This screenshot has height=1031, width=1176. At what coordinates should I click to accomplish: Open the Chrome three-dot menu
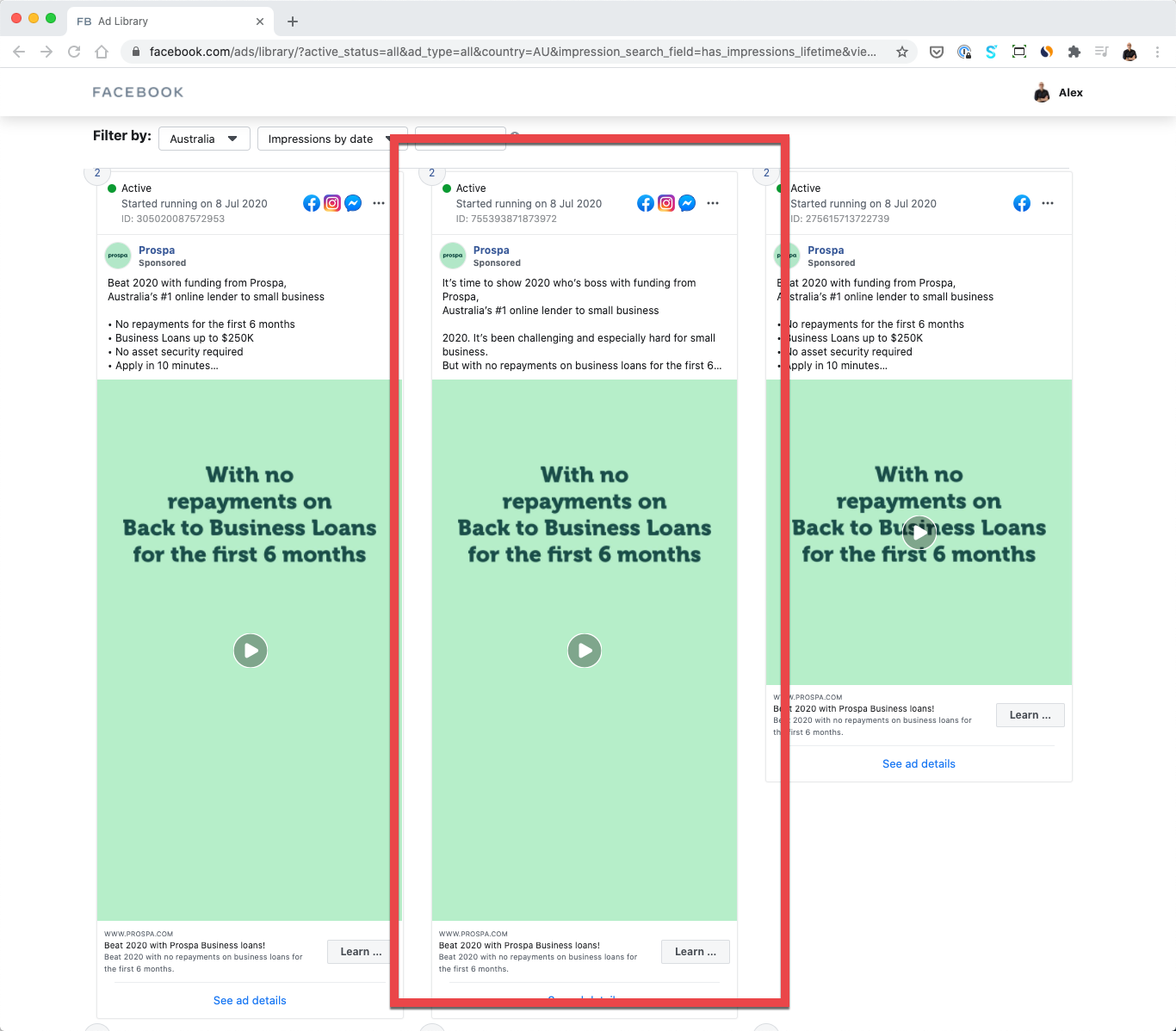tap(1158, 52)
